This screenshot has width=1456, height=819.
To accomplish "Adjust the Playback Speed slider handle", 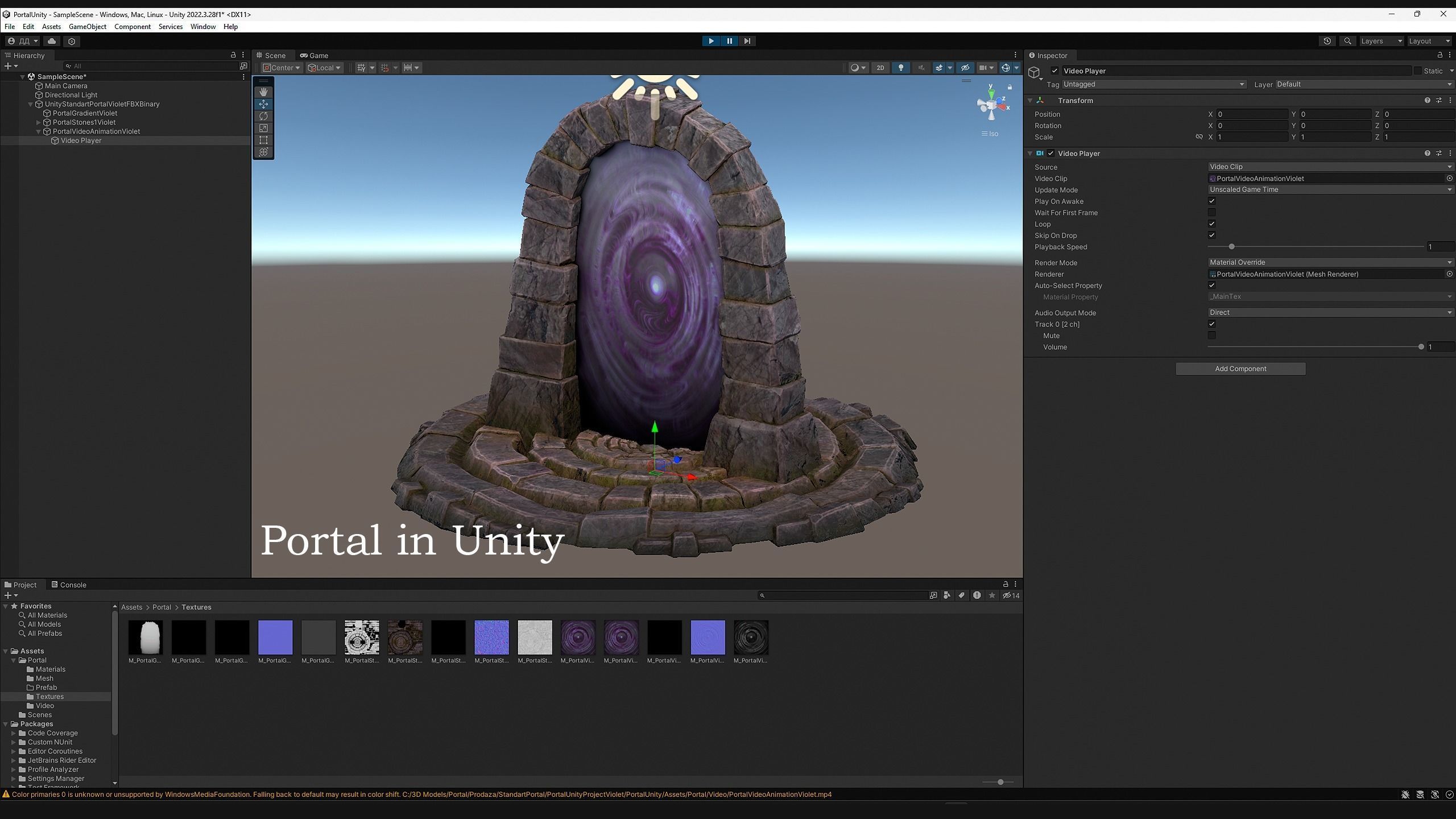I will pos(1231,247).
